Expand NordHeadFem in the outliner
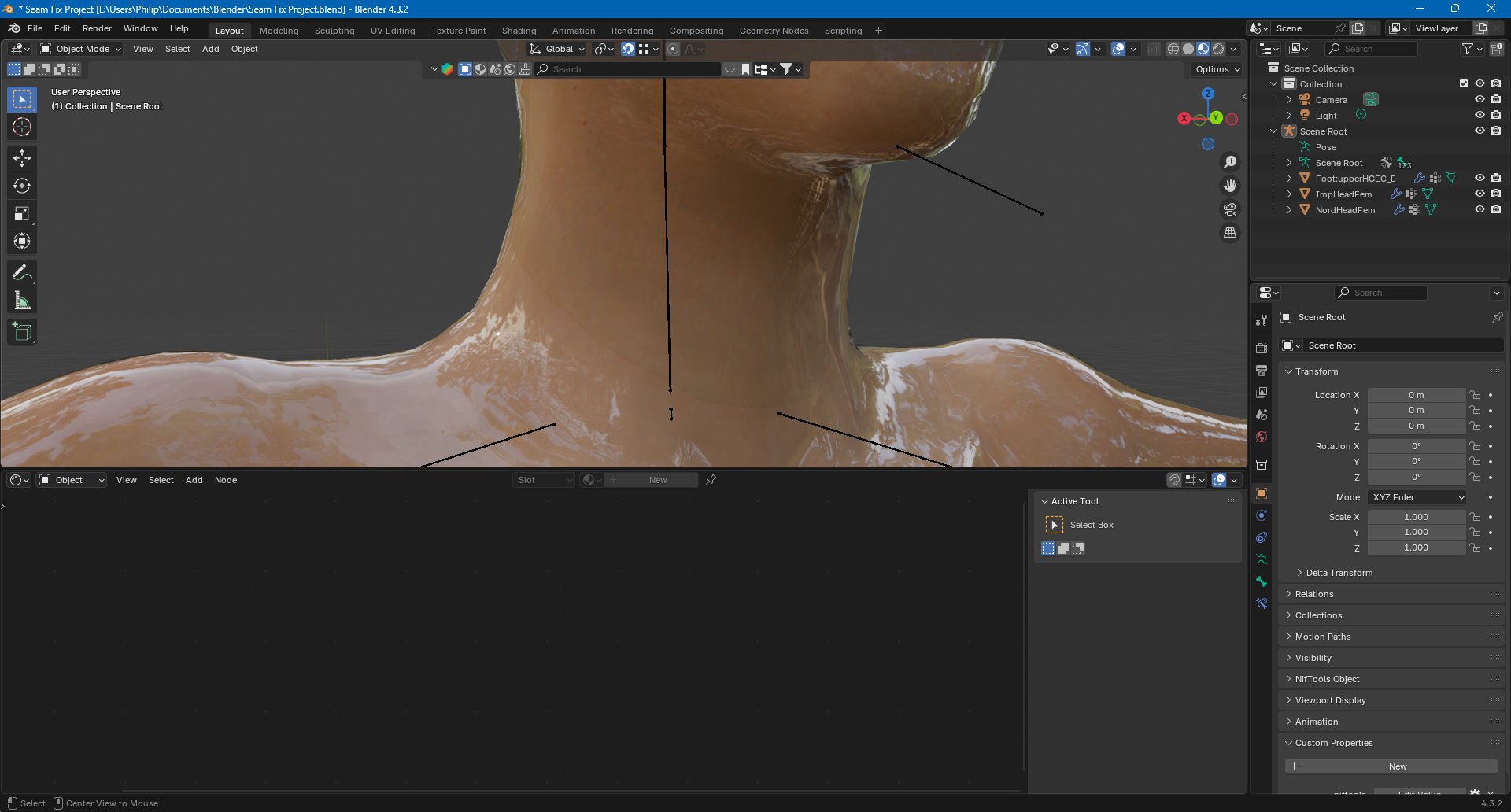1511x812 pixels. click(x=1289, y=210)
